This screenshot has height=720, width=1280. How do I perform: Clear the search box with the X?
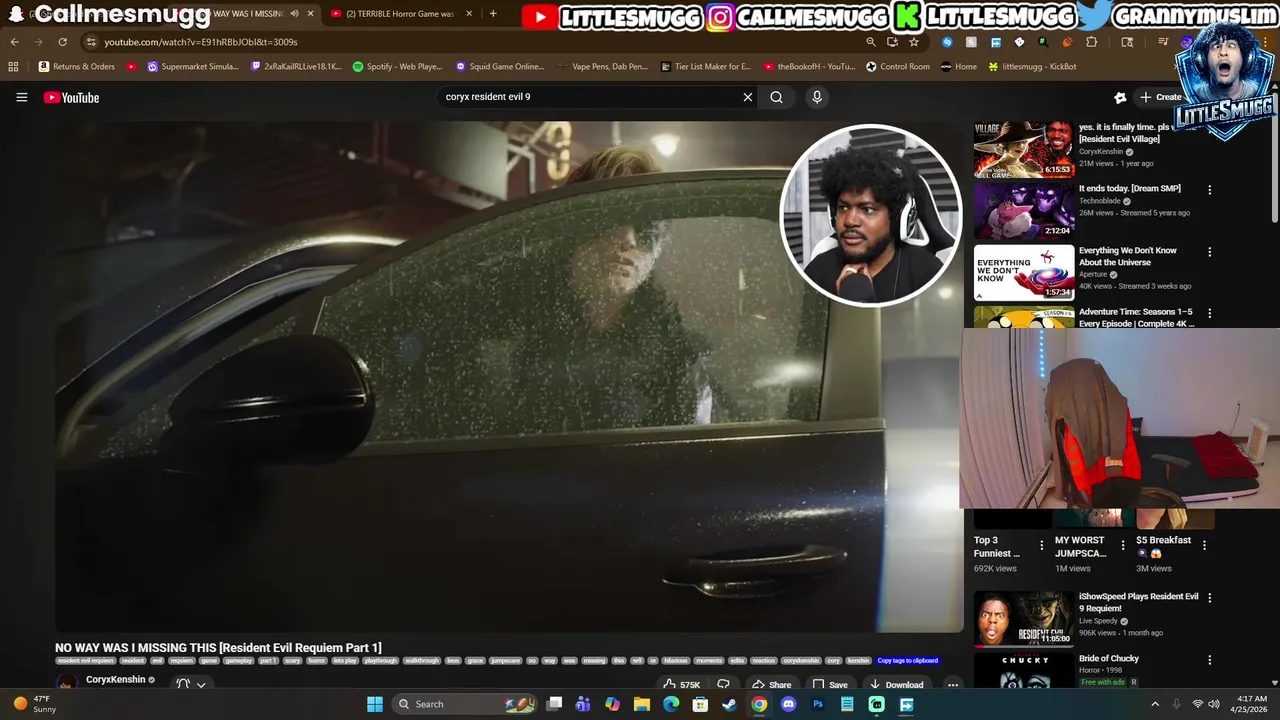pos(747,97)
